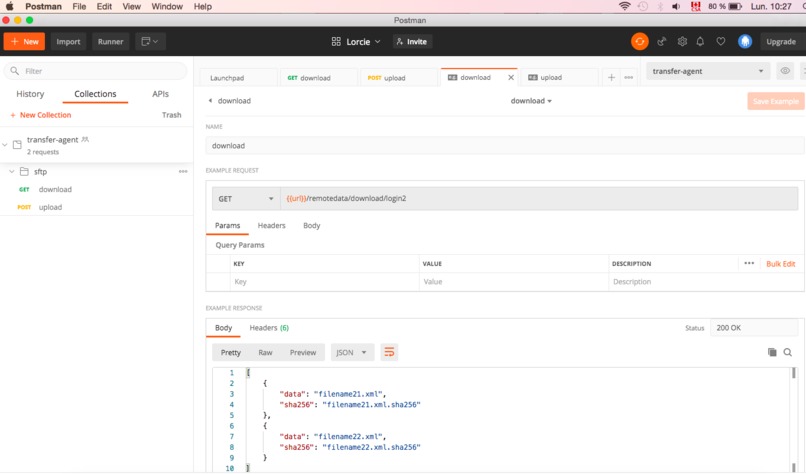806x474 pixels.
Task: Switch response view to Raw
Action: [x=265, y=352]
